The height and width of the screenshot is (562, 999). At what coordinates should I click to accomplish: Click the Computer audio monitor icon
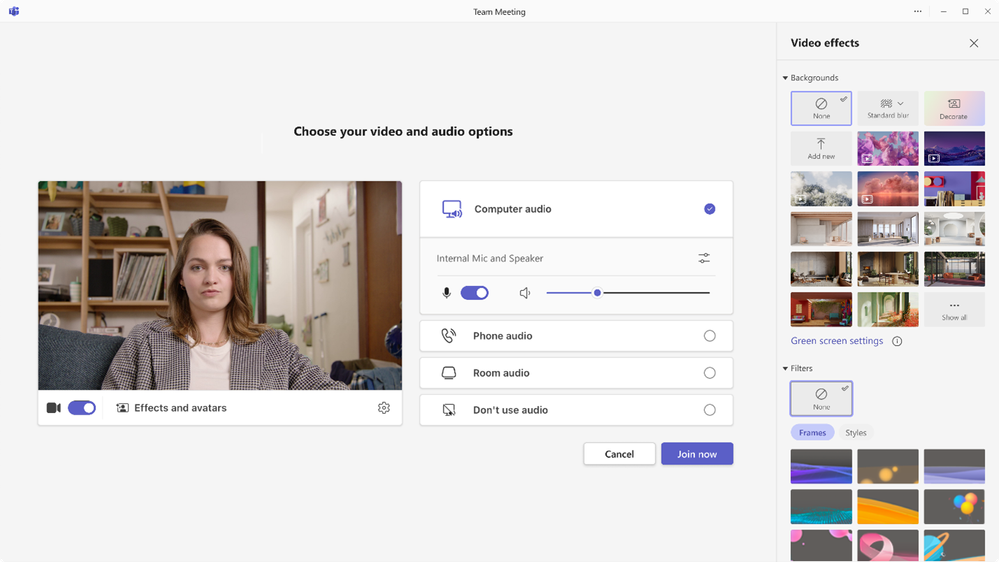point(452,209)
